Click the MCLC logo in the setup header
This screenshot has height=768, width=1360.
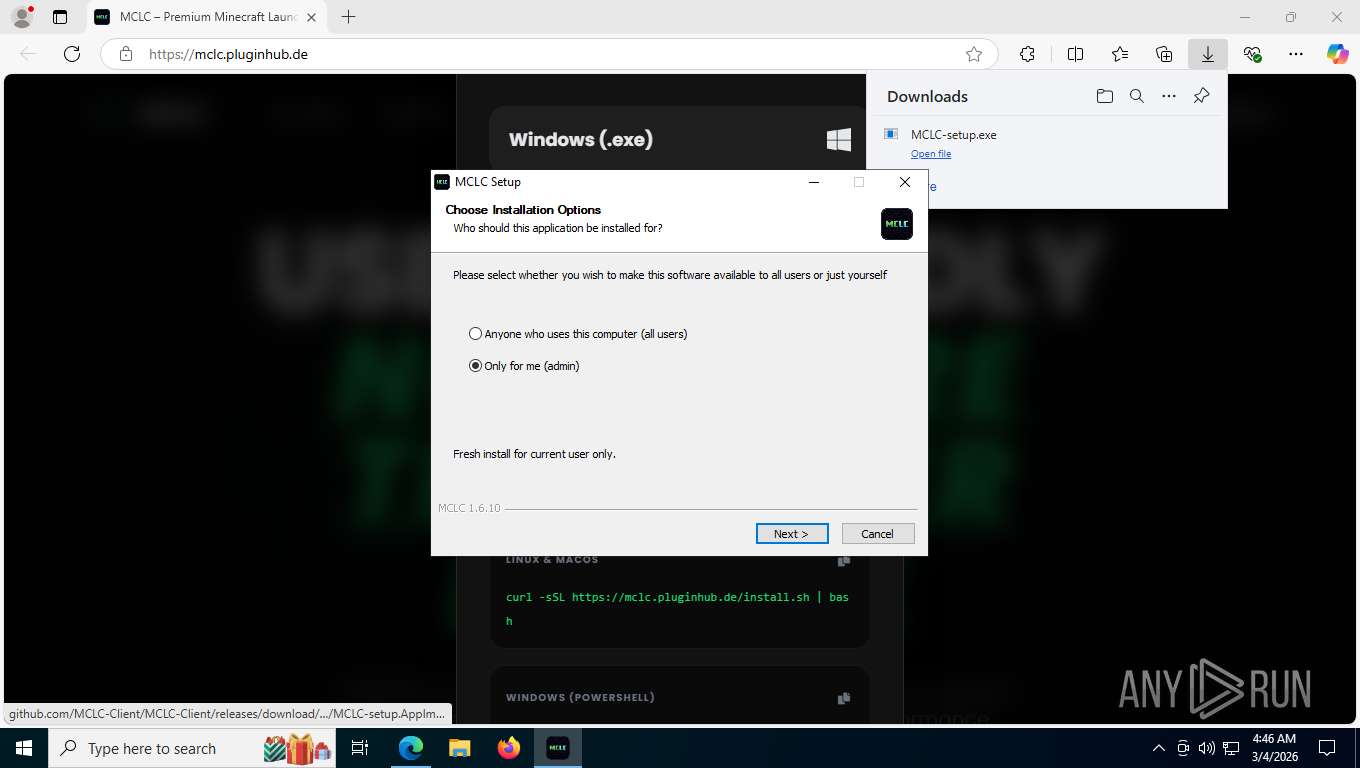tap(897, 224)
